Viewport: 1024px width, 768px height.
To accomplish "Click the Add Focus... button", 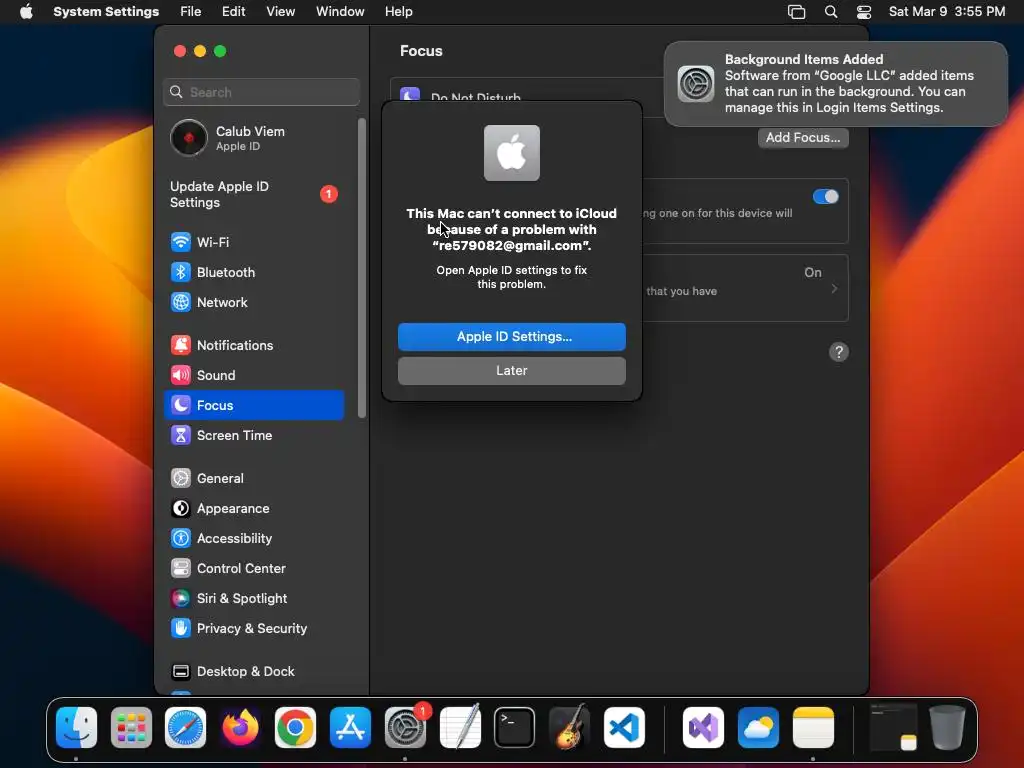I will tap(803, 138).
